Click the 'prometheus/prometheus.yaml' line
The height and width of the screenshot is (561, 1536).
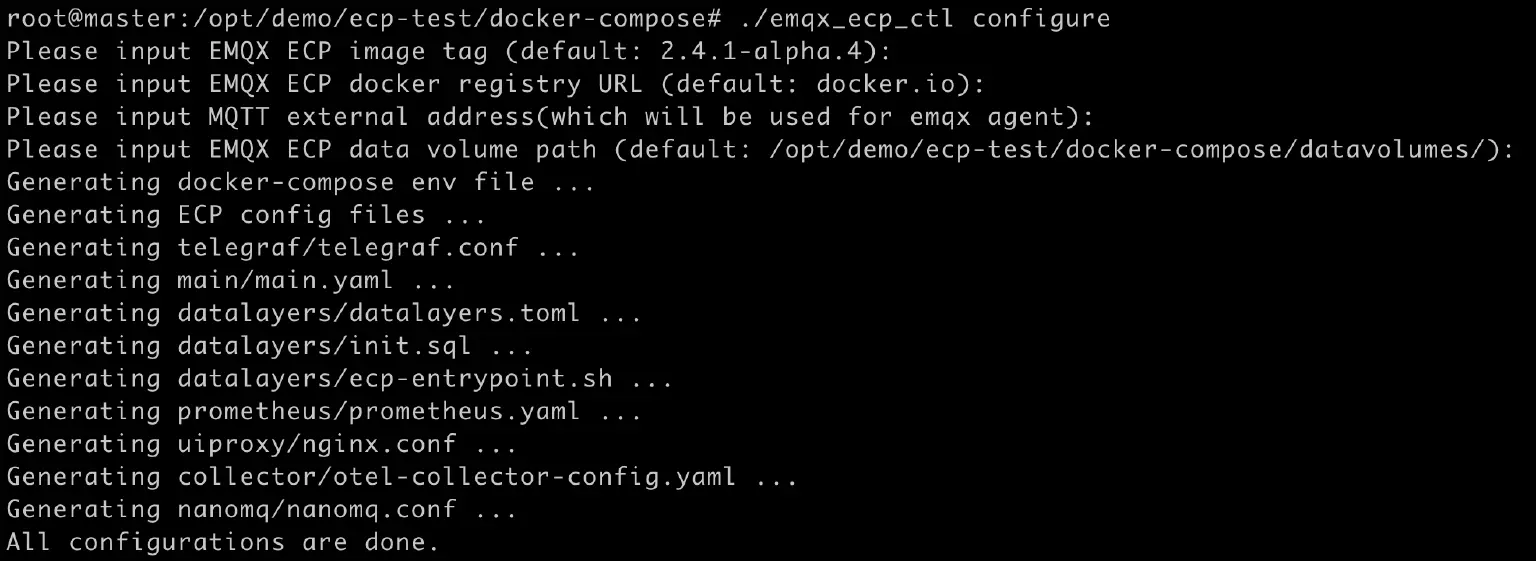[x=323, y=411]
